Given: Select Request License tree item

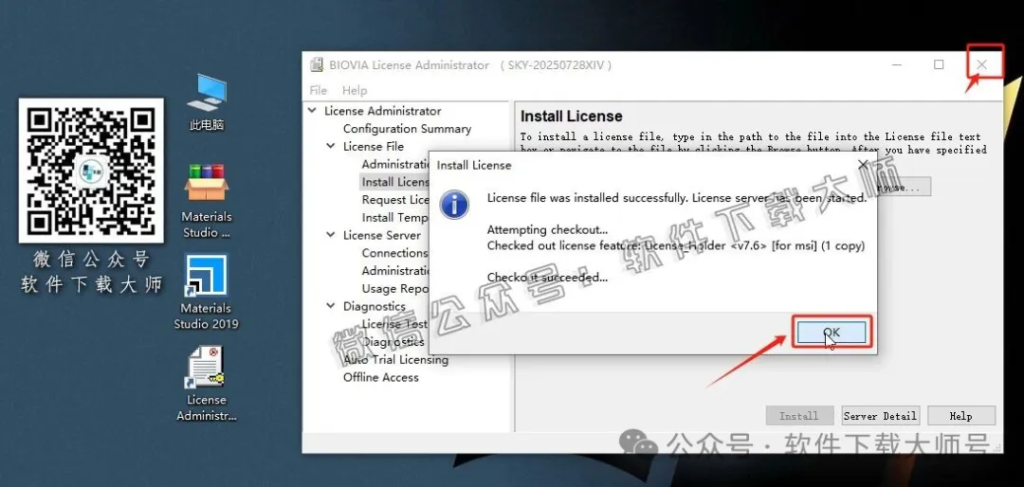Looking at the screenshot, I should (x=396, y=200).
